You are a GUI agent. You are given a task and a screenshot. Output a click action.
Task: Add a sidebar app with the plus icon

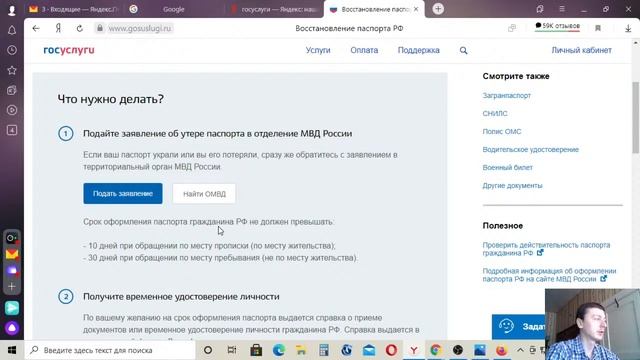[x=12, y=287]
